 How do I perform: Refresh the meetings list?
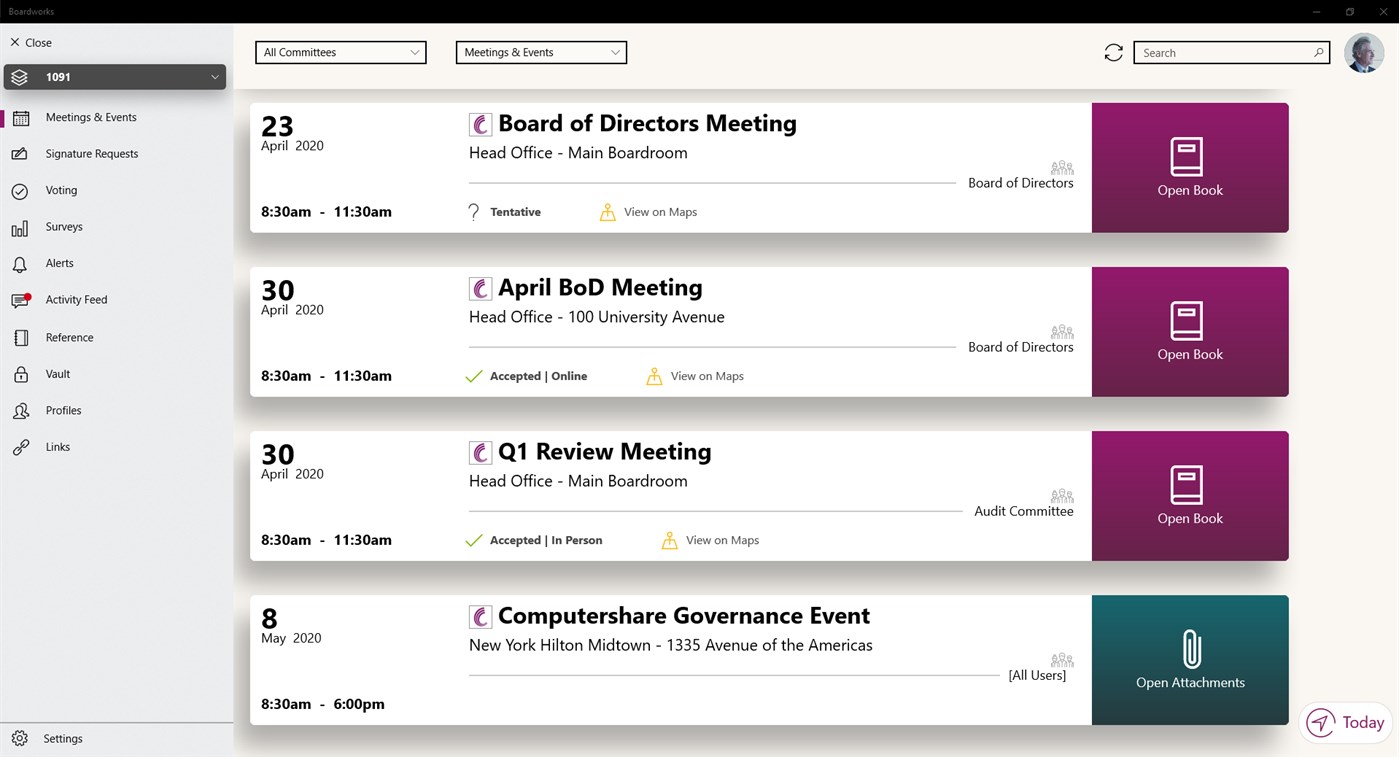[x=1113, y=52]
